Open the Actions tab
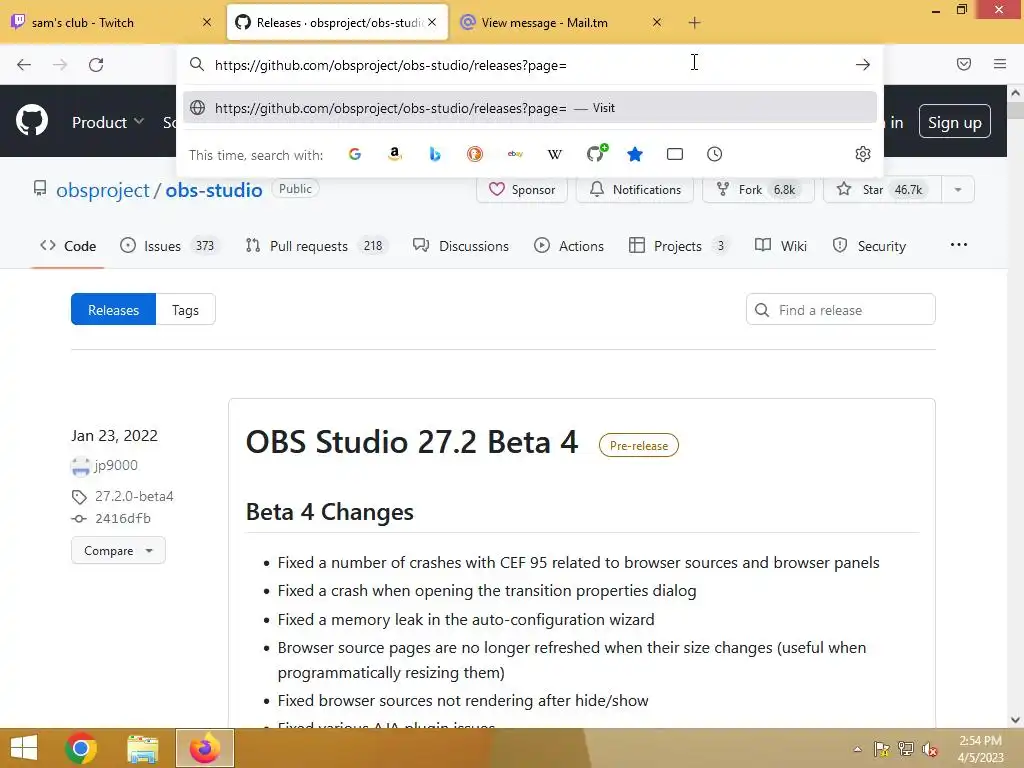This screenshot has height=768, width=1024. [569, 246]
